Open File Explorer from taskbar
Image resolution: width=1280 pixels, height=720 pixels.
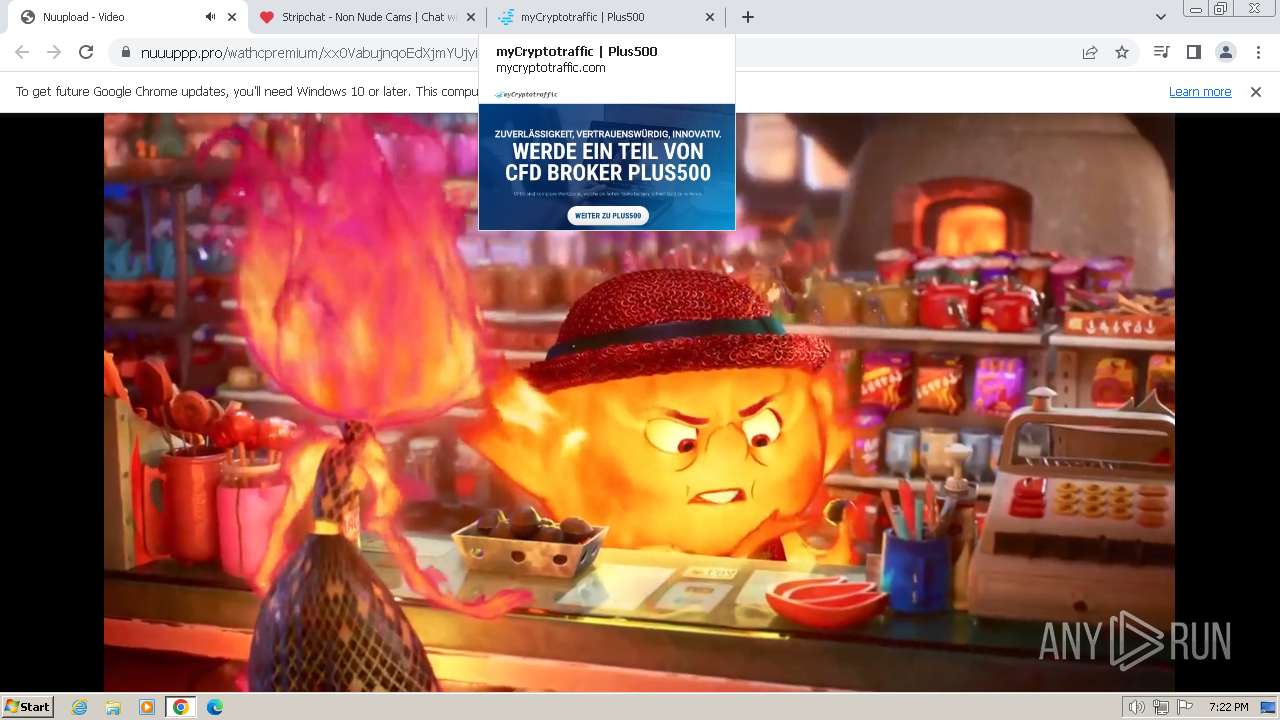(x=113, y=707)
